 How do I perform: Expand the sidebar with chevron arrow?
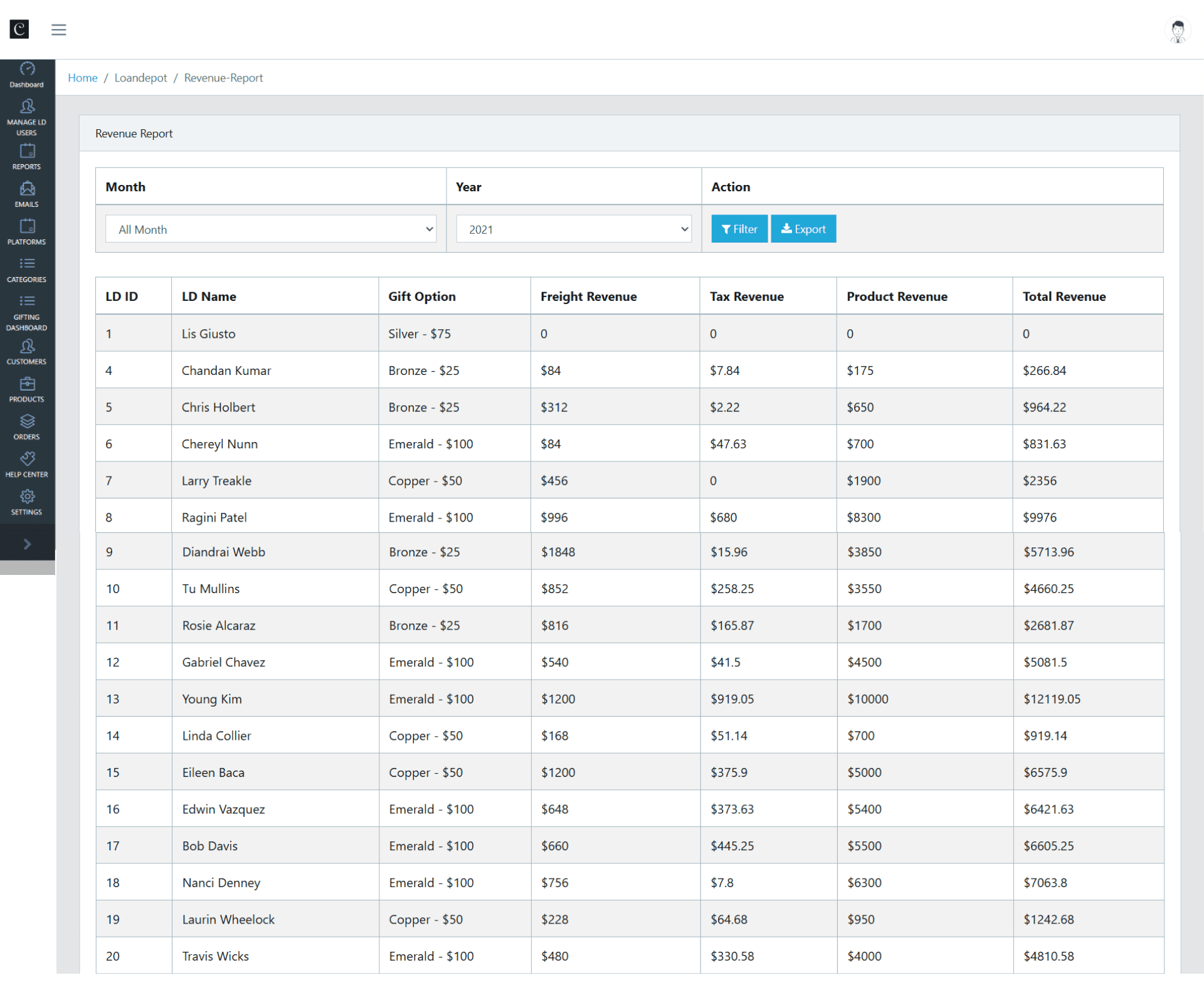[x=27, y=544]
